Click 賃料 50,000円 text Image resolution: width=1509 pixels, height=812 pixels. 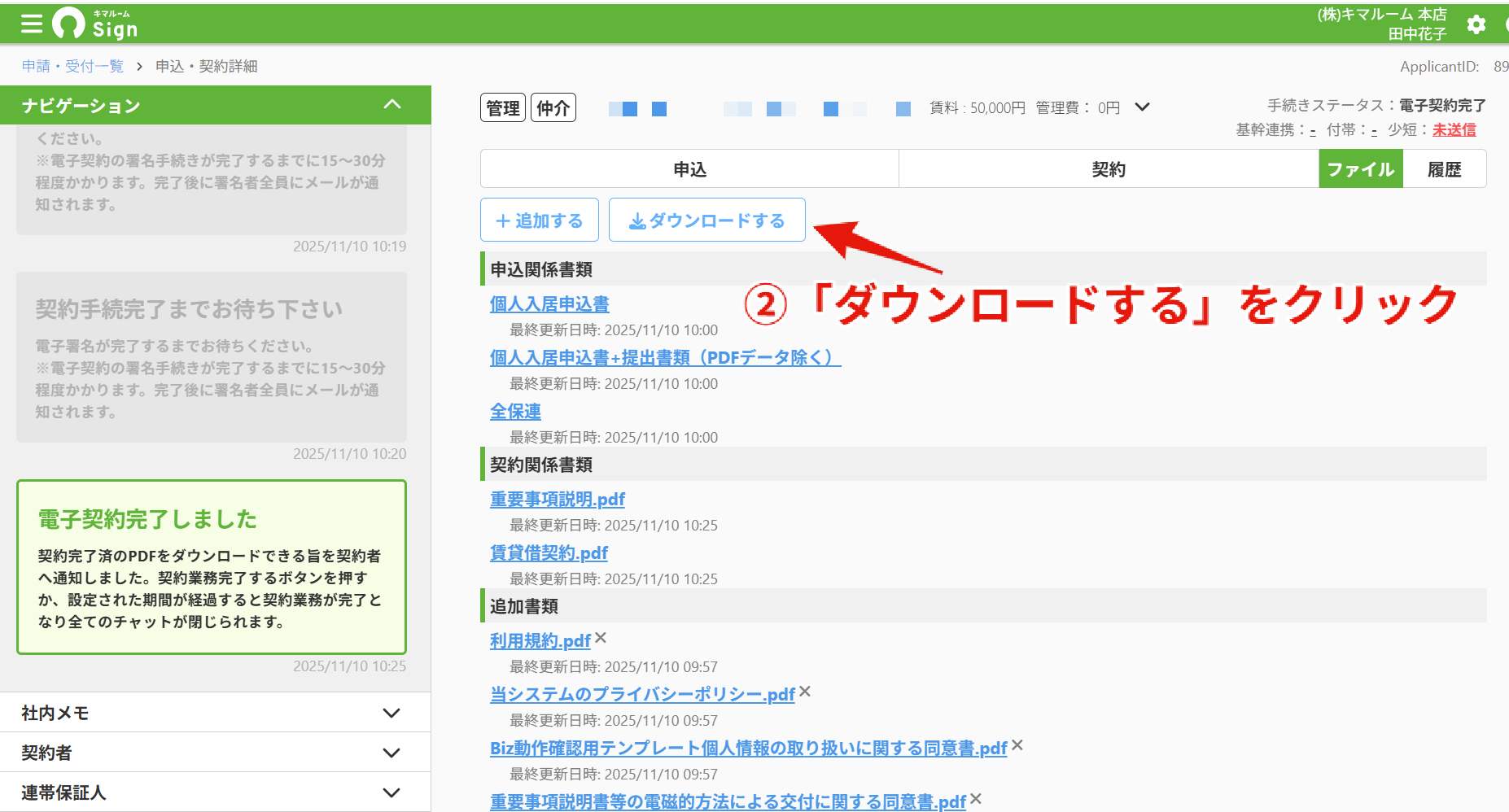(x=977, y=107)
